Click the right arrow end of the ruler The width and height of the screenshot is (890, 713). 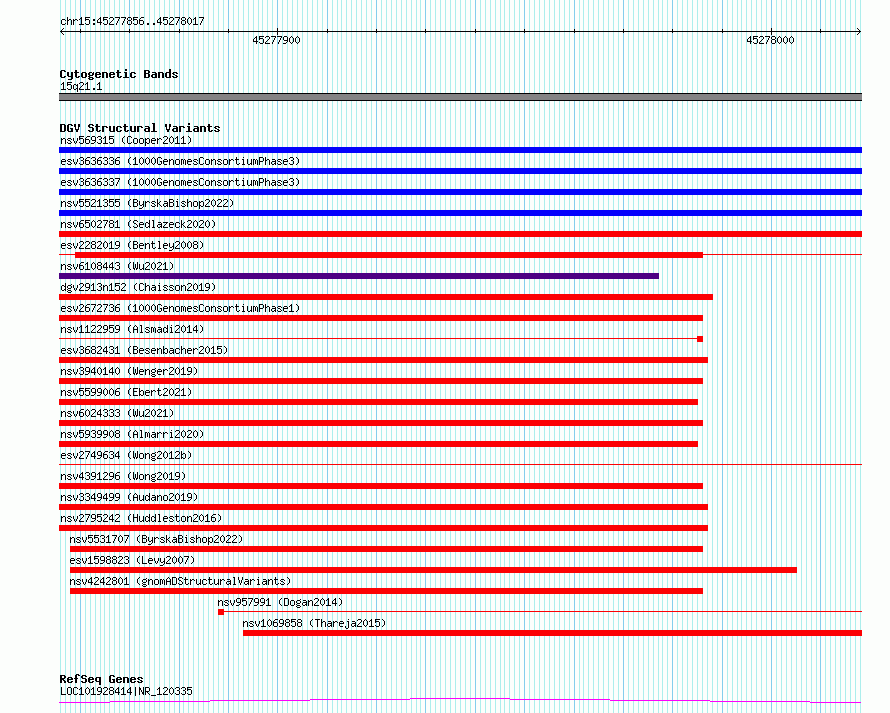coord(859,32)
